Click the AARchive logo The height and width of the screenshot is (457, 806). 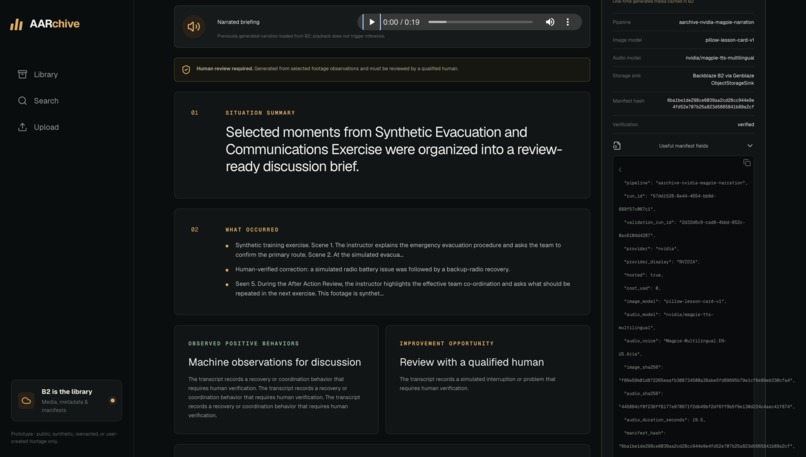[45, 24]
